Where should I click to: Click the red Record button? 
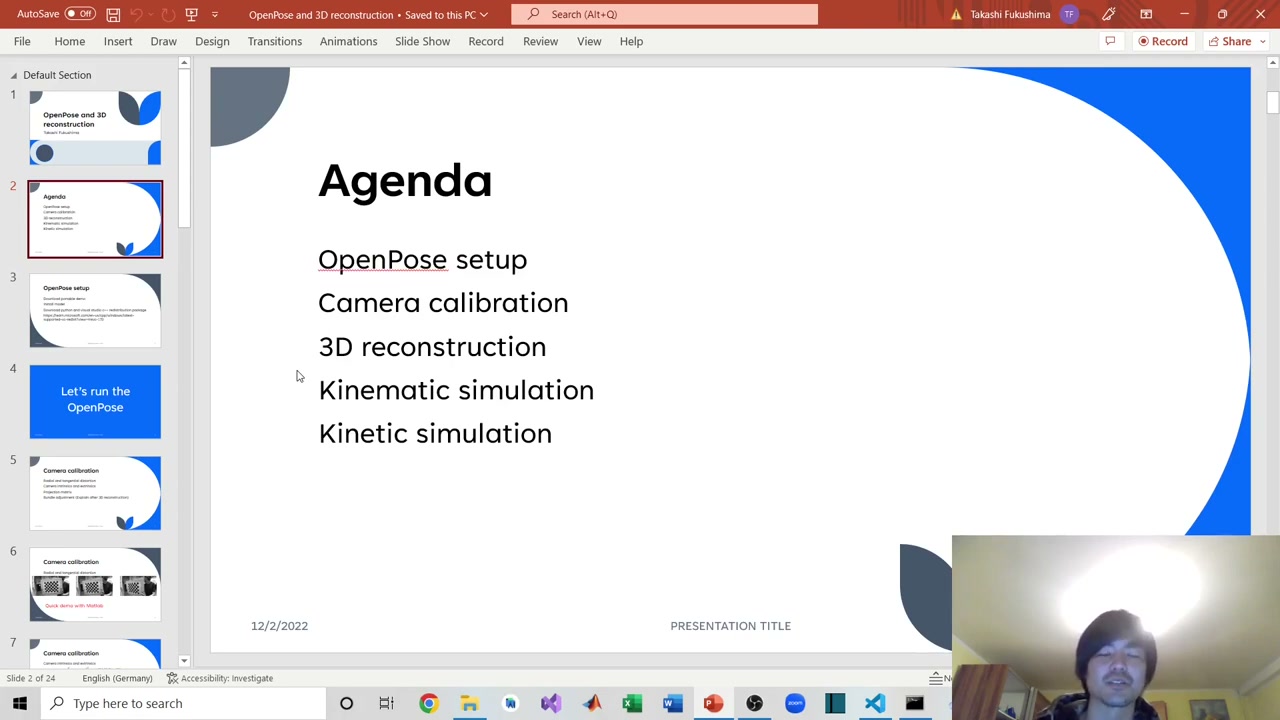1163,41
